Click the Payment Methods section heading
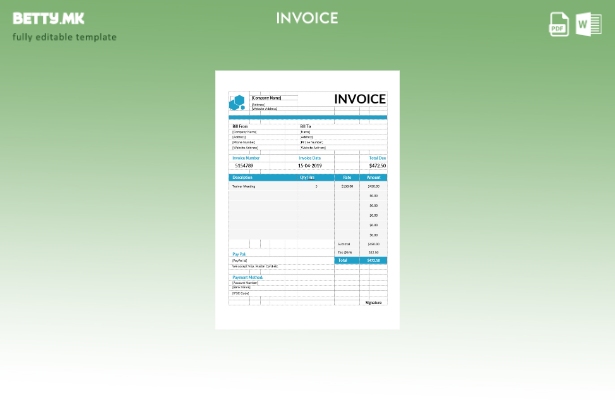This screenshot has height=400, width=615. pyautogui.click(x=247, y=277)
